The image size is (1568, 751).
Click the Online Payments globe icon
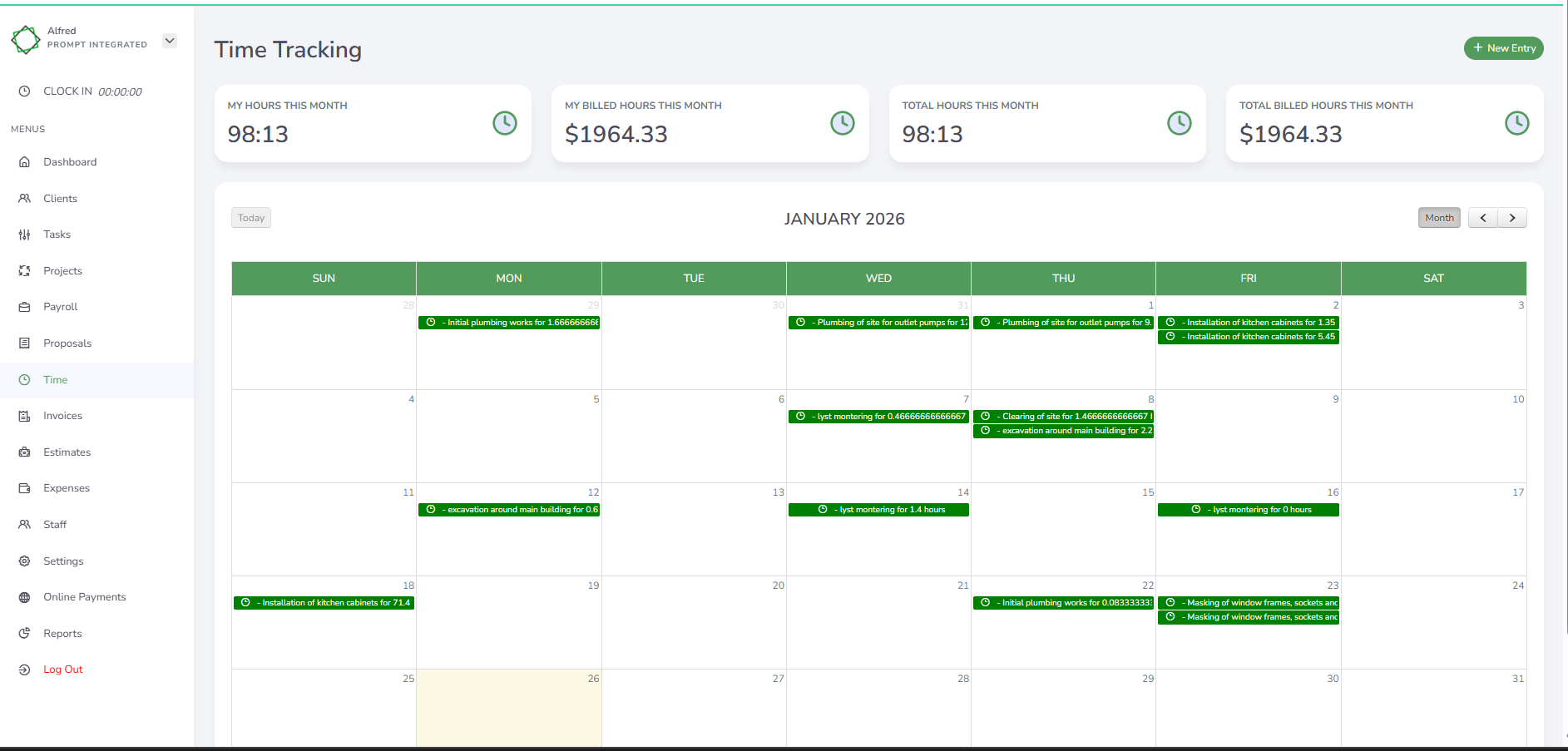(24, 597)
